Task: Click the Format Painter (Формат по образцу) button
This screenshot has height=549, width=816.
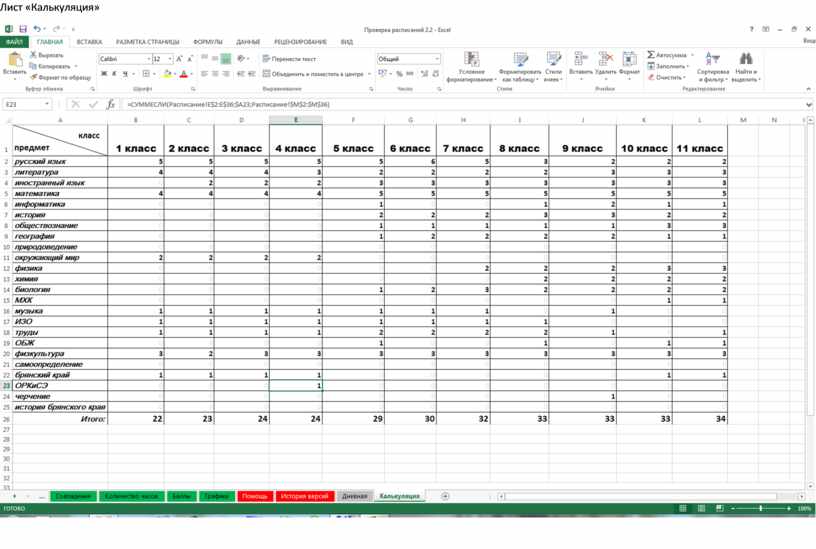Action: point(62,77)
